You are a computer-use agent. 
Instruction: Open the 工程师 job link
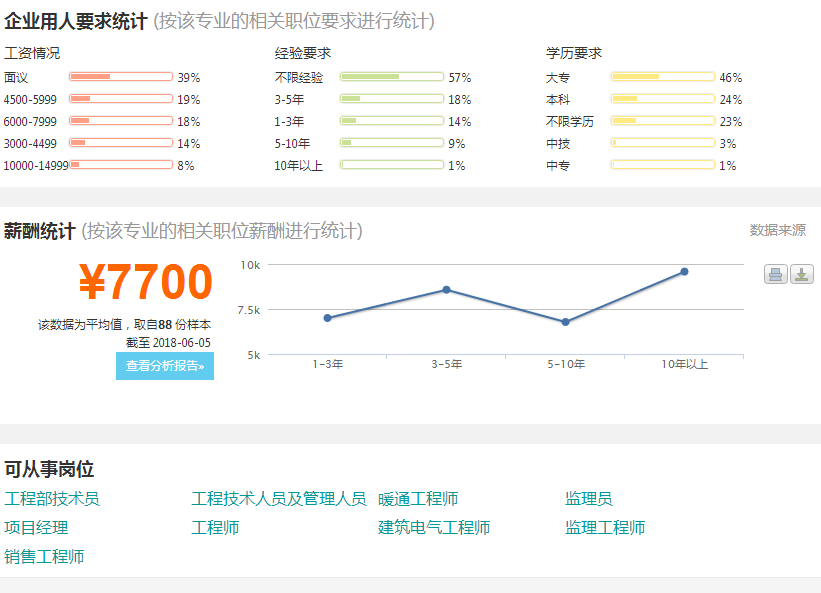coord(215,528)
